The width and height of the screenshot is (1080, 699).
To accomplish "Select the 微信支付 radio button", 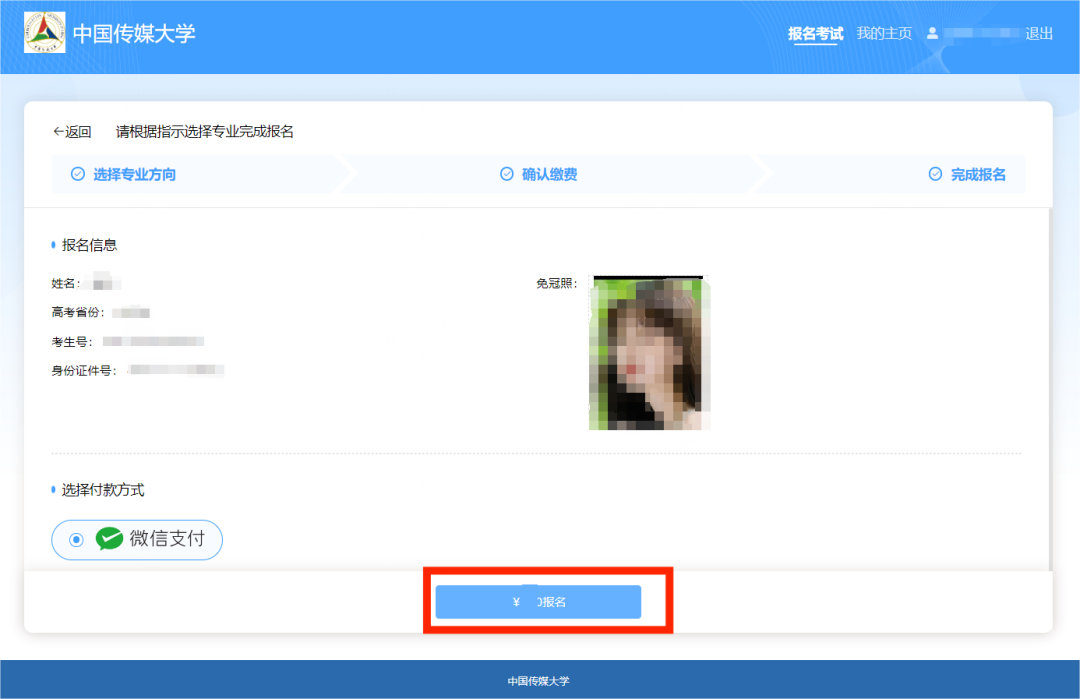I will [76, 540].
